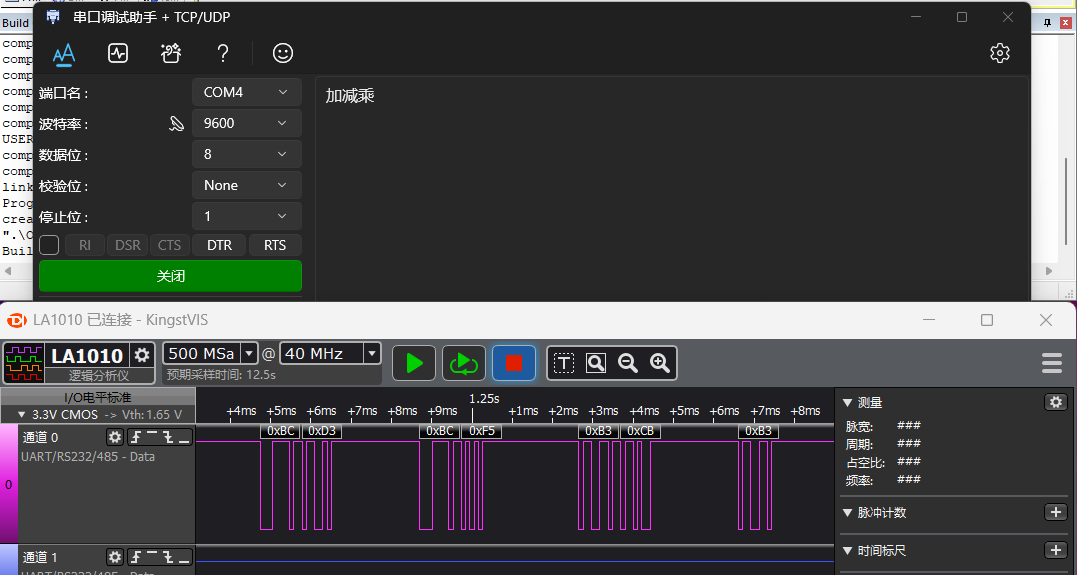The image size is (1077, 575).
Task: Select the text cursor T tool
Action: point(564,363)
